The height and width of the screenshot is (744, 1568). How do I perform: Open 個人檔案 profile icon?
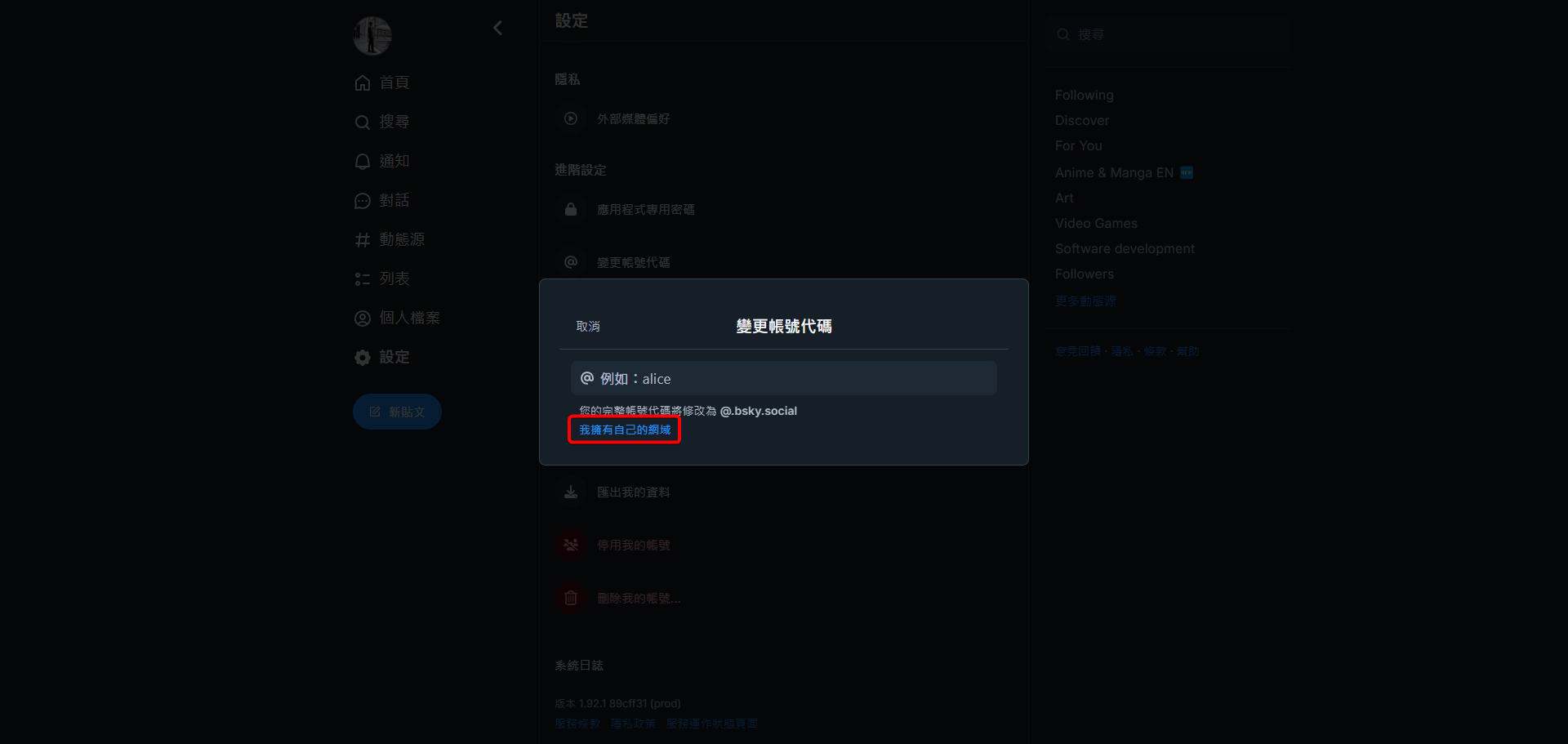pos(363,318)
